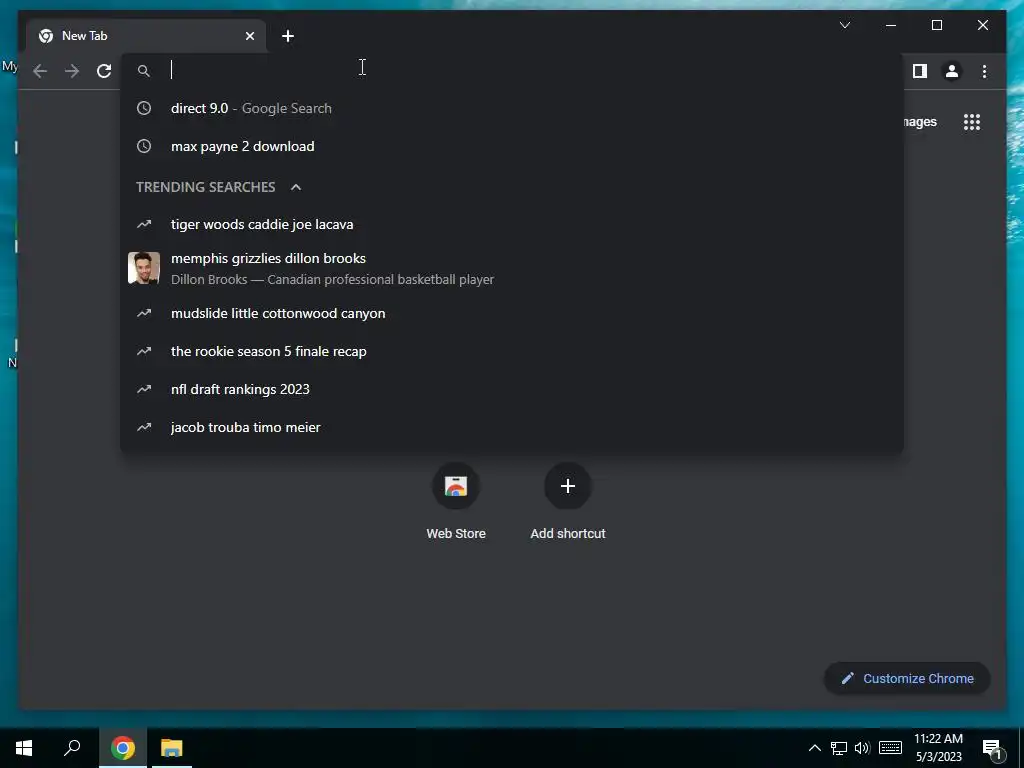Open Customize Chrome
The image size is (1024, 768).
[x=907, y=679]
